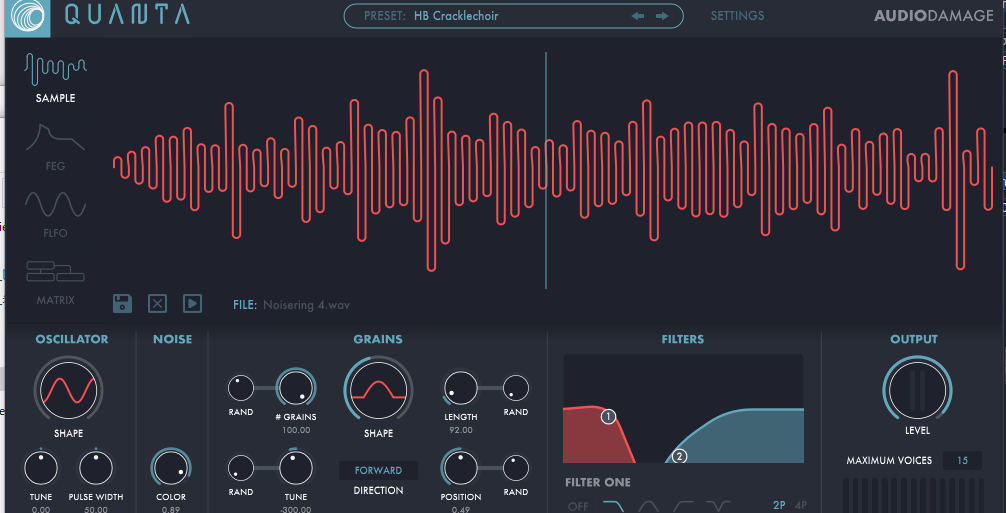
Task: Click the grain LENGTH knob
Action: click(461, 388)
